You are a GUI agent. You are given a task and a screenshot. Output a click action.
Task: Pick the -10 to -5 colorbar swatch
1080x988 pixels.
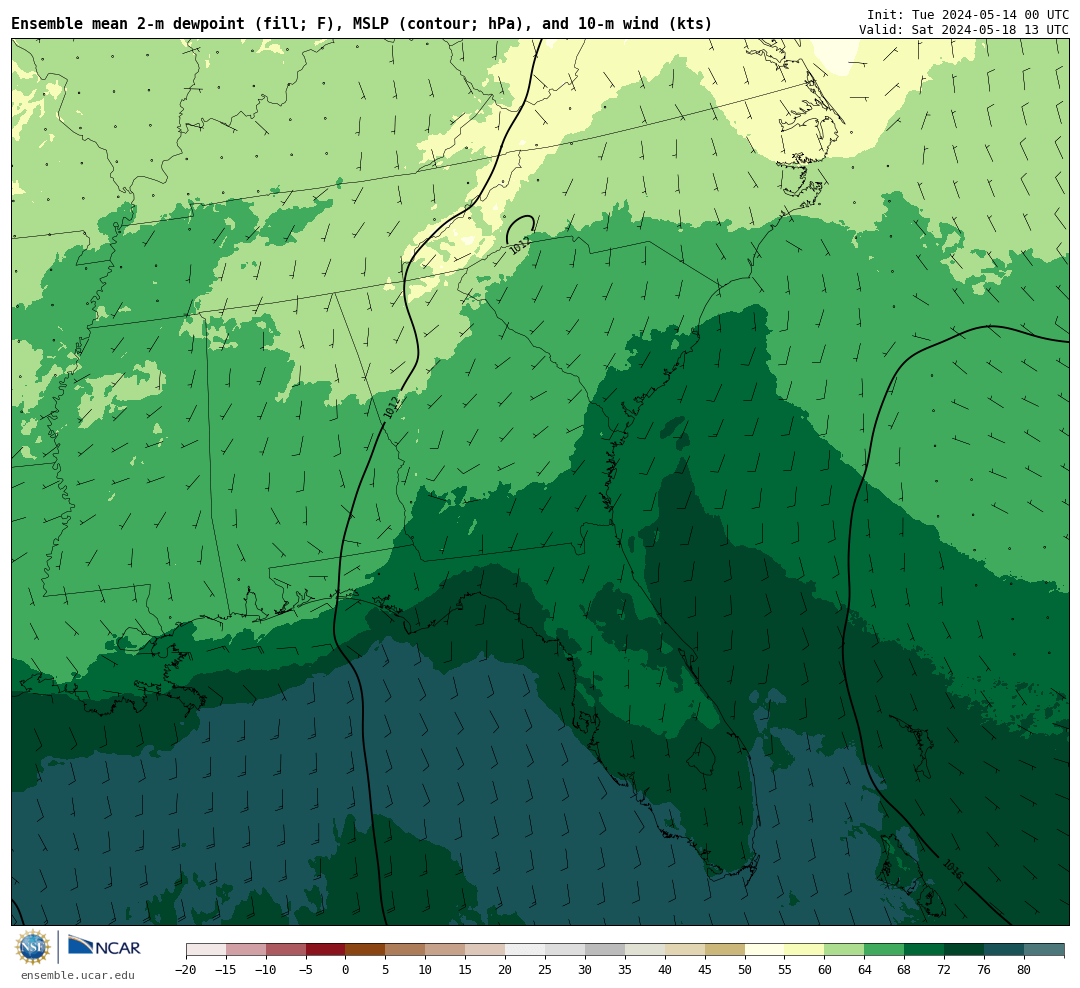pyautogui.click(x=286, y=949)
